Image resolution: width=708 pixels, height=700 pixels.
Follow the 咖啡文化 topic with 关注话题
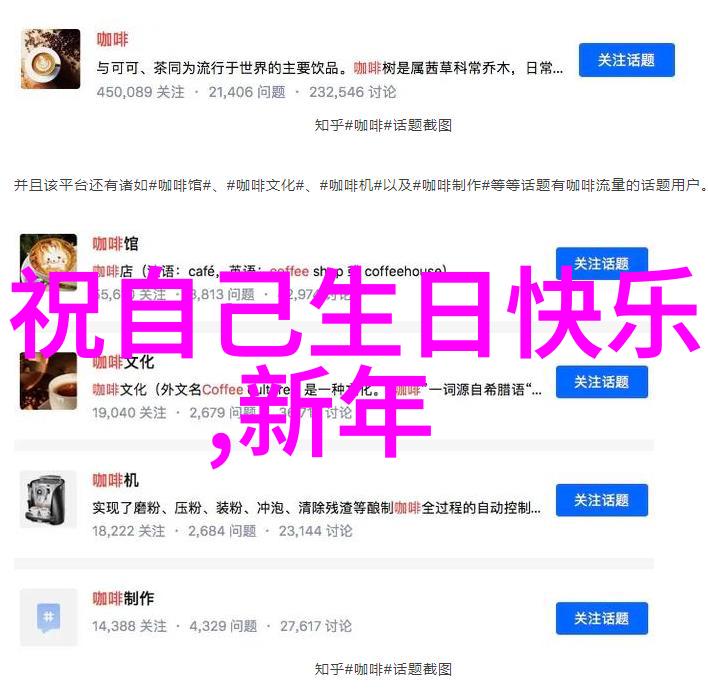[602, 382]
